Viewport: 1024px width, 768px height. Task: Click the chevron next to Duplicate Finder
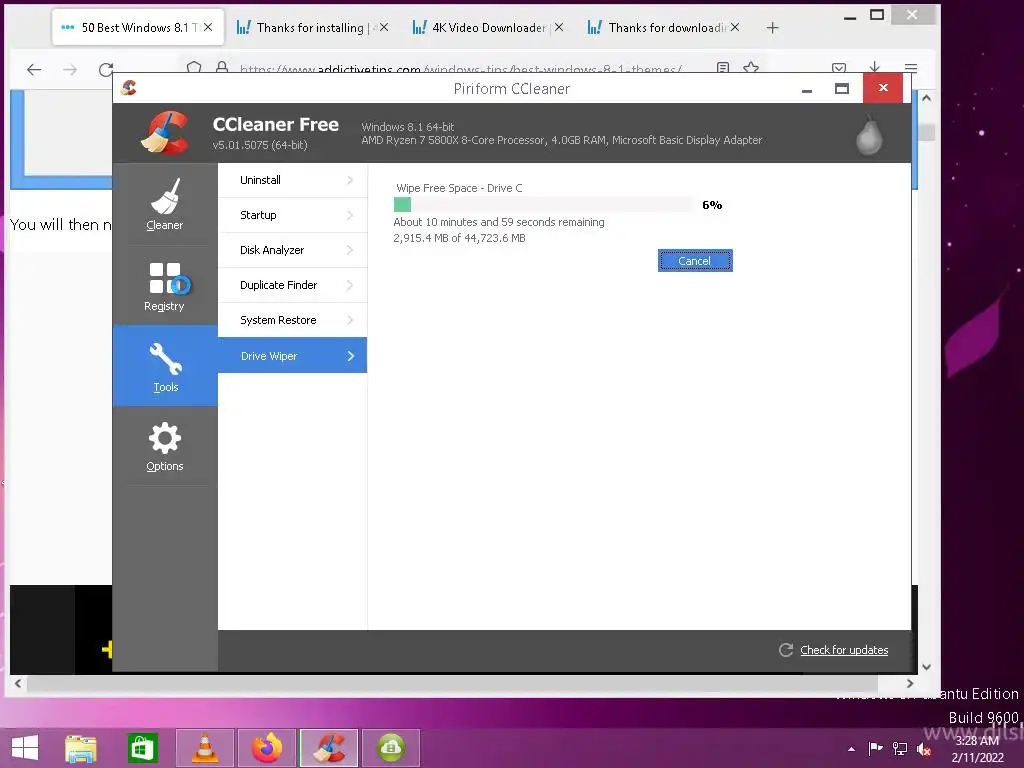[x=351, y=285]
